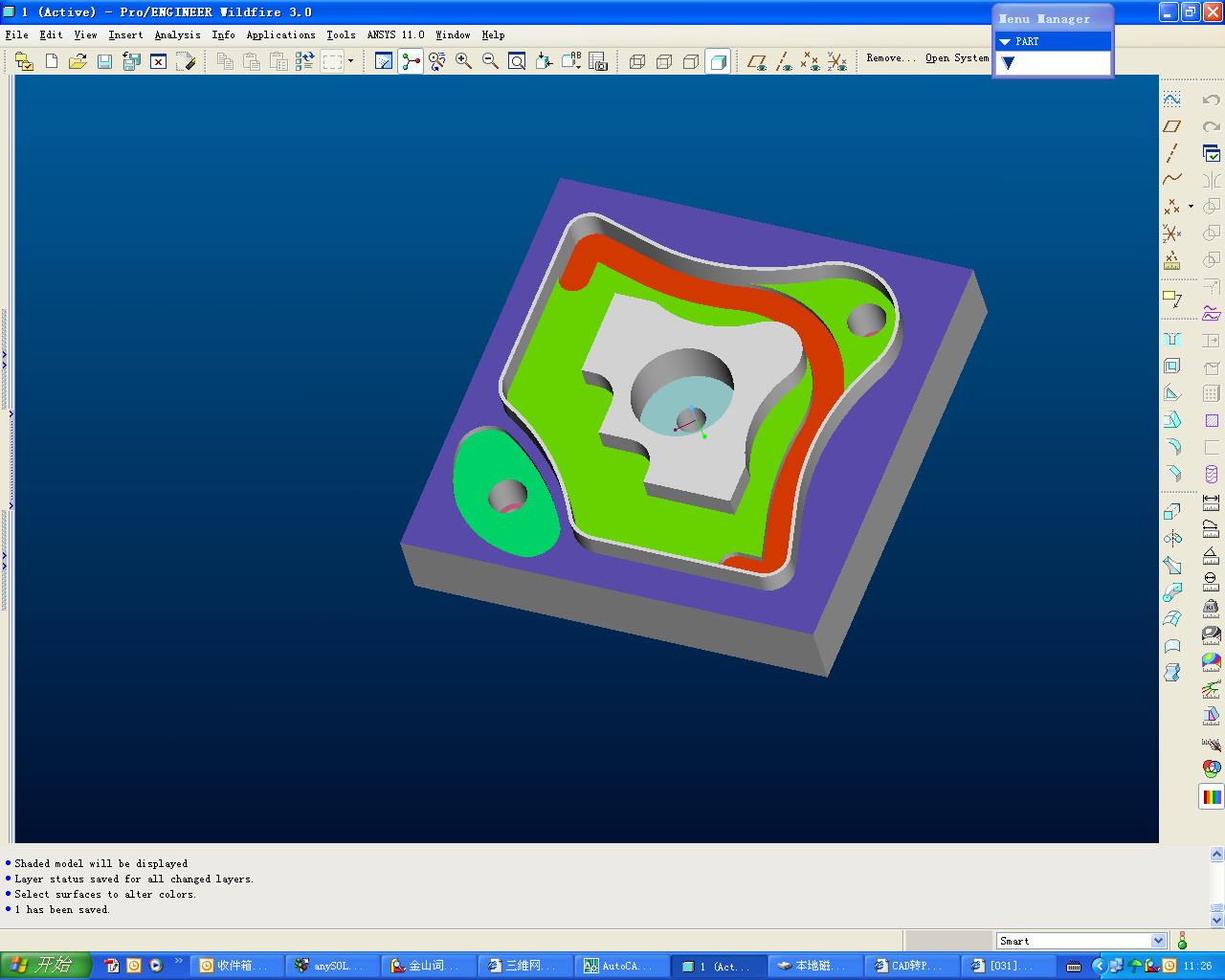
Task: Select the Variable Section Sweep tool
Action: (x=1172, y=566)
